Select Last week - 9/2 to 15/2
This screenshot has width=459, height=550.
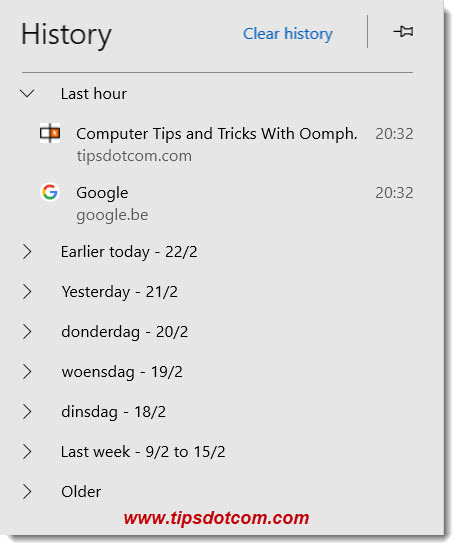pyautogui.click(x=143, y=452)
